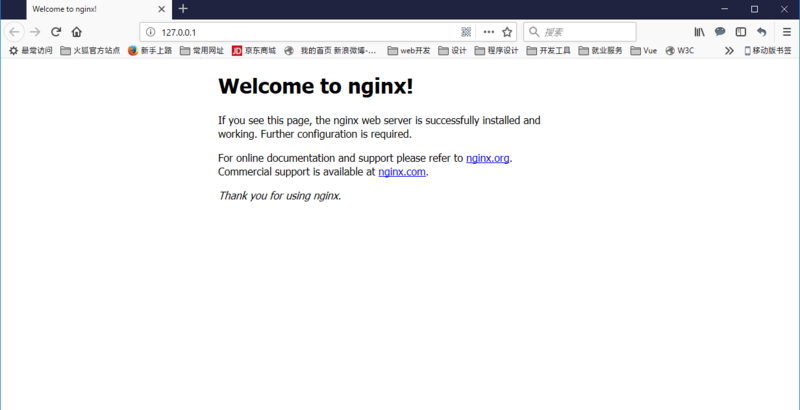Open the W3C bookmark
This screenshot has height=410, width=800.
tap(680, 50)
